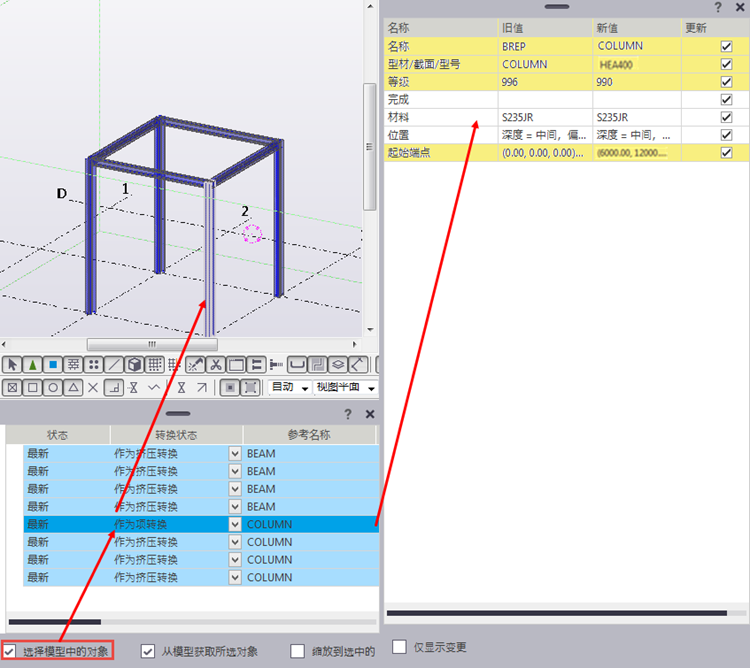The width and height of the screenshot is (750, 668).
Task: Uncheck update box for 起始端点 row
Action: point(726,153)
